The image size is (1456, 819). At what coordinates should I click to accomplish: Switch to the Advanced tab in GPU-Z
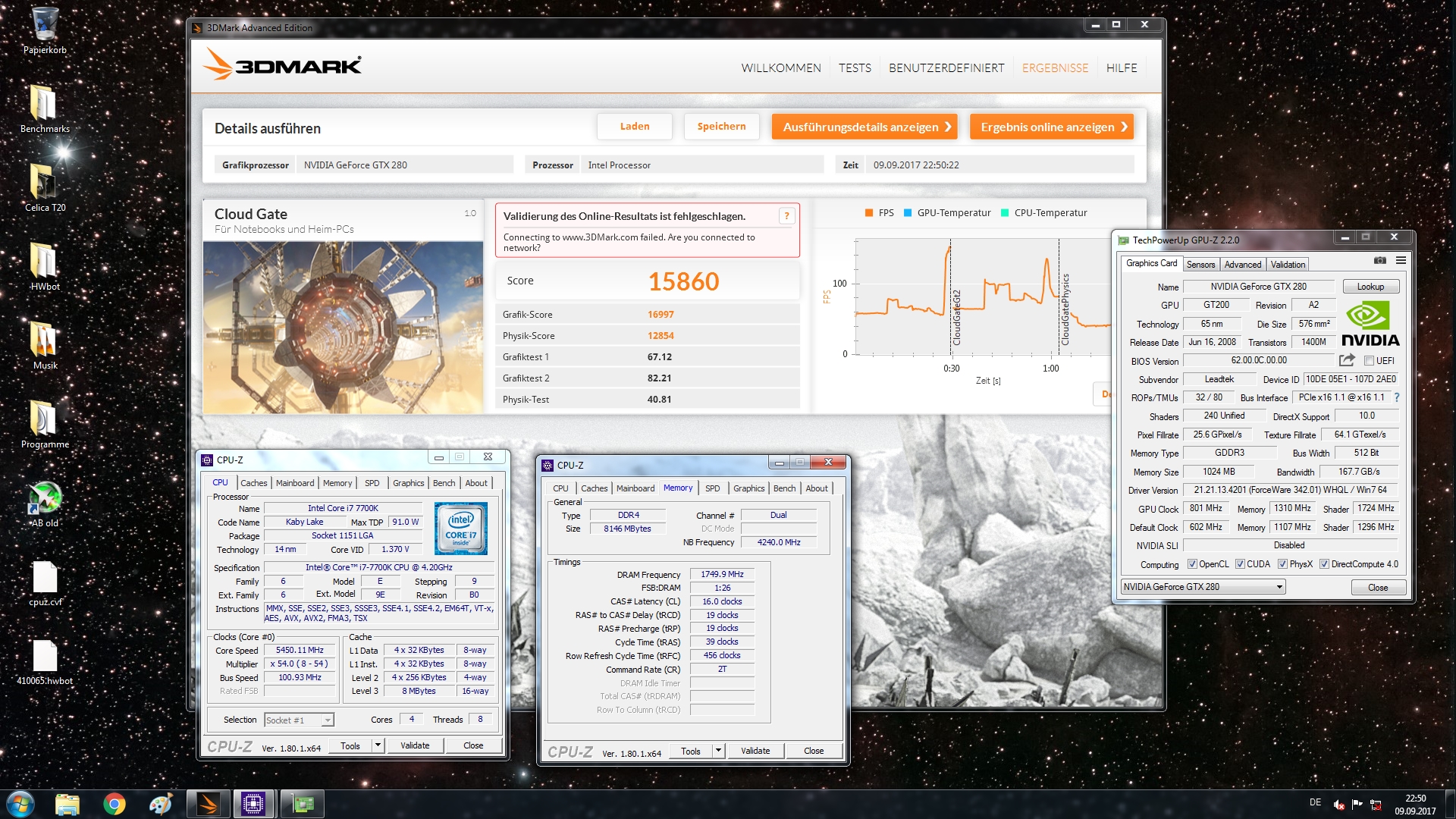point(1242,265)
